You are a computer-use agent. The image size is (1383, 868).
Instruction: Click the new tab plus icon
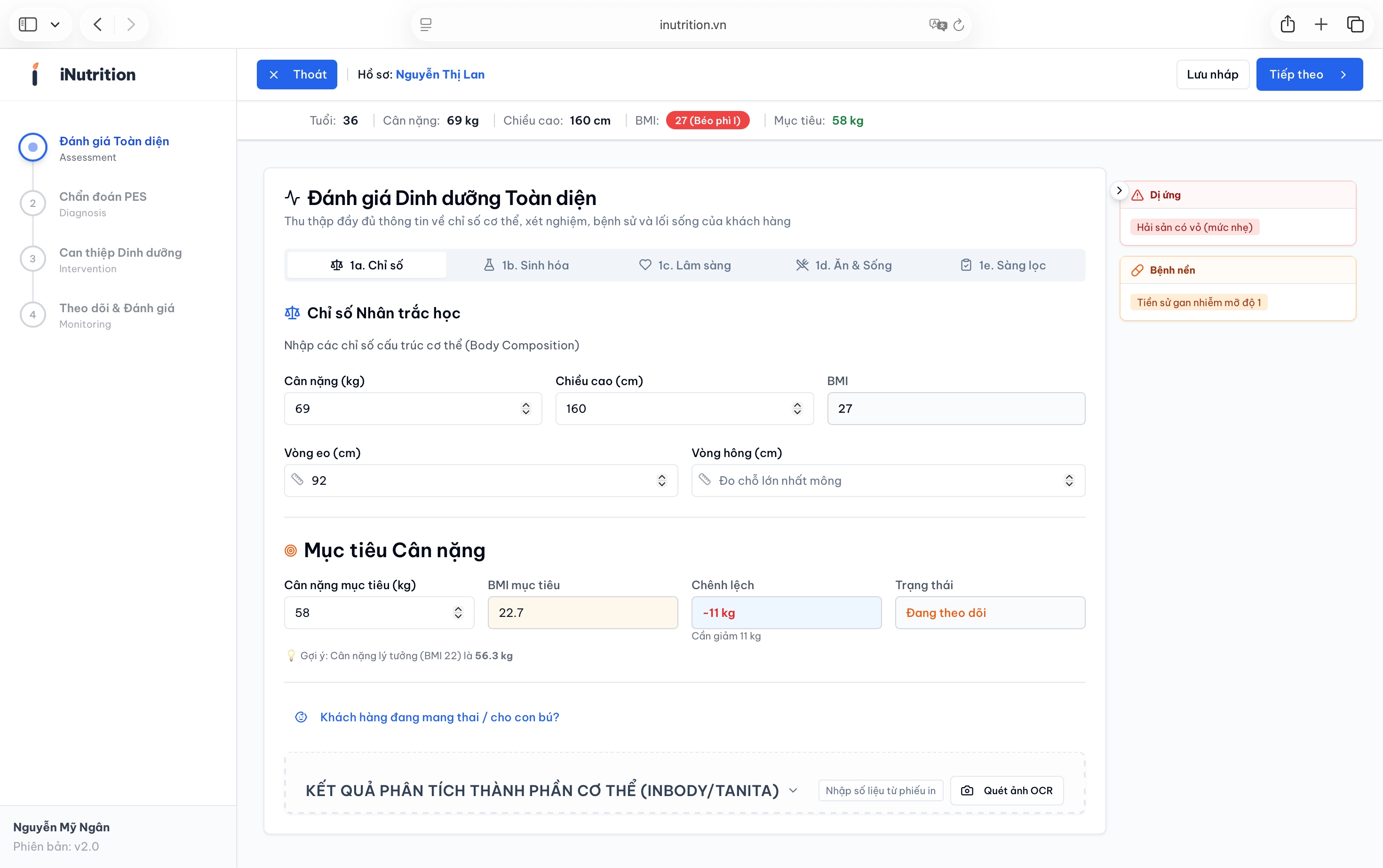pos(1321,24)
